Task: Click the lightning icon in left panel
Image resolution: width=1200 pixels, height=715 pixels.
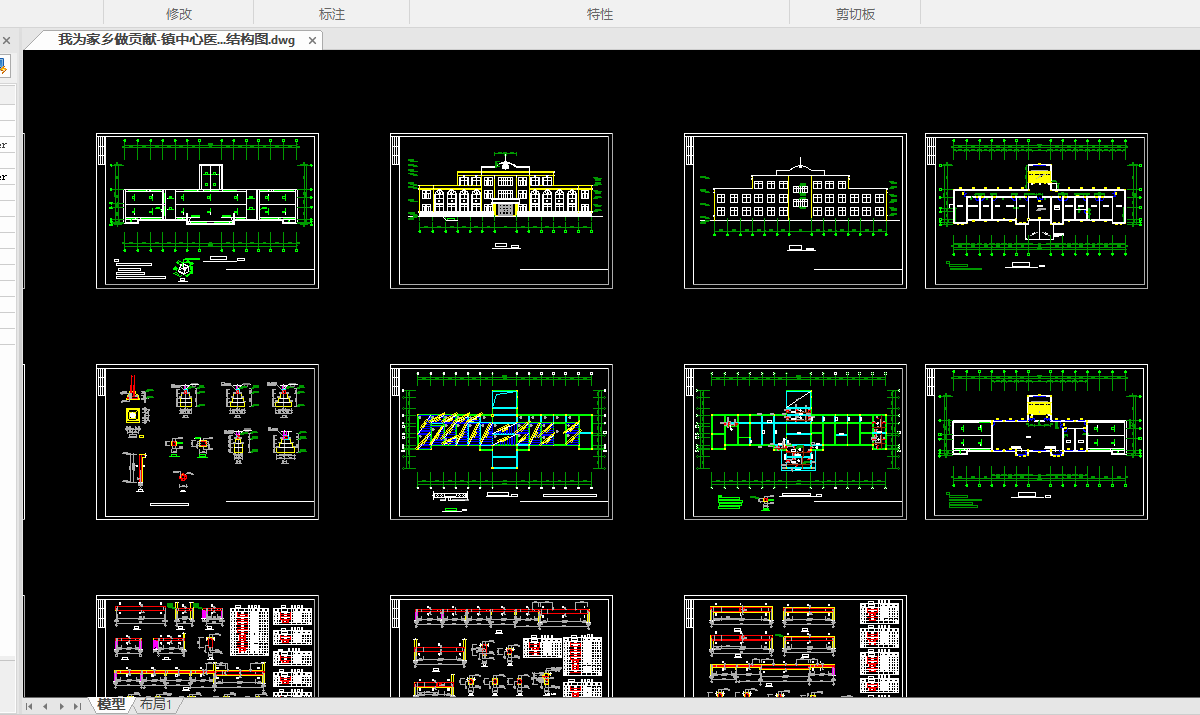Action: pos(3,66)
